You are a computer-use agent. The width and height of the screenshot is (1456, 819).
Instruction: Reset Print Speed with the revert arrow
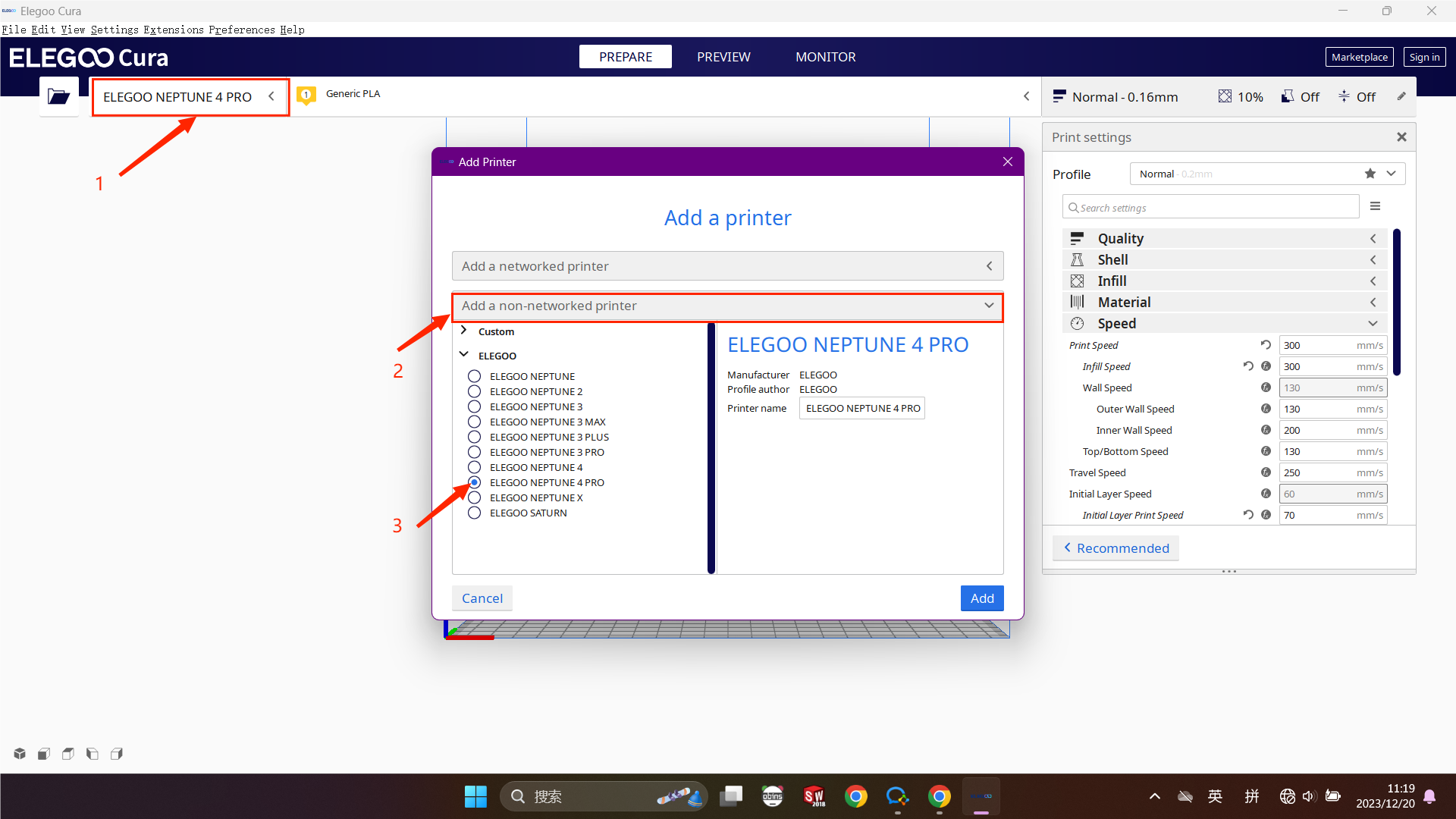click(1266, 345)
